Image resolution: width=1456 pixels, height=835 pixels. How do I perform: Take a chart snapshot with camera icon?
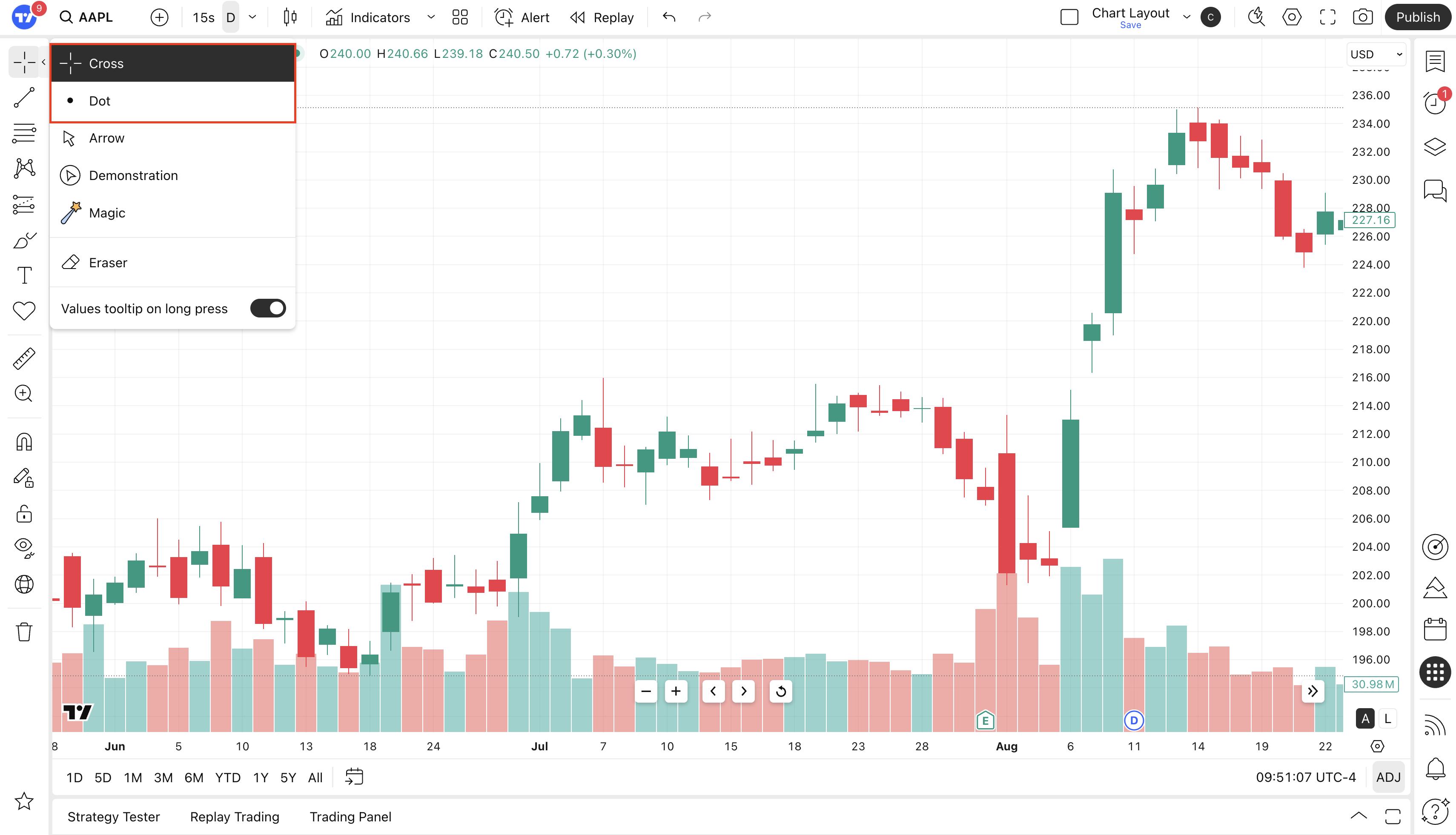1362,17
